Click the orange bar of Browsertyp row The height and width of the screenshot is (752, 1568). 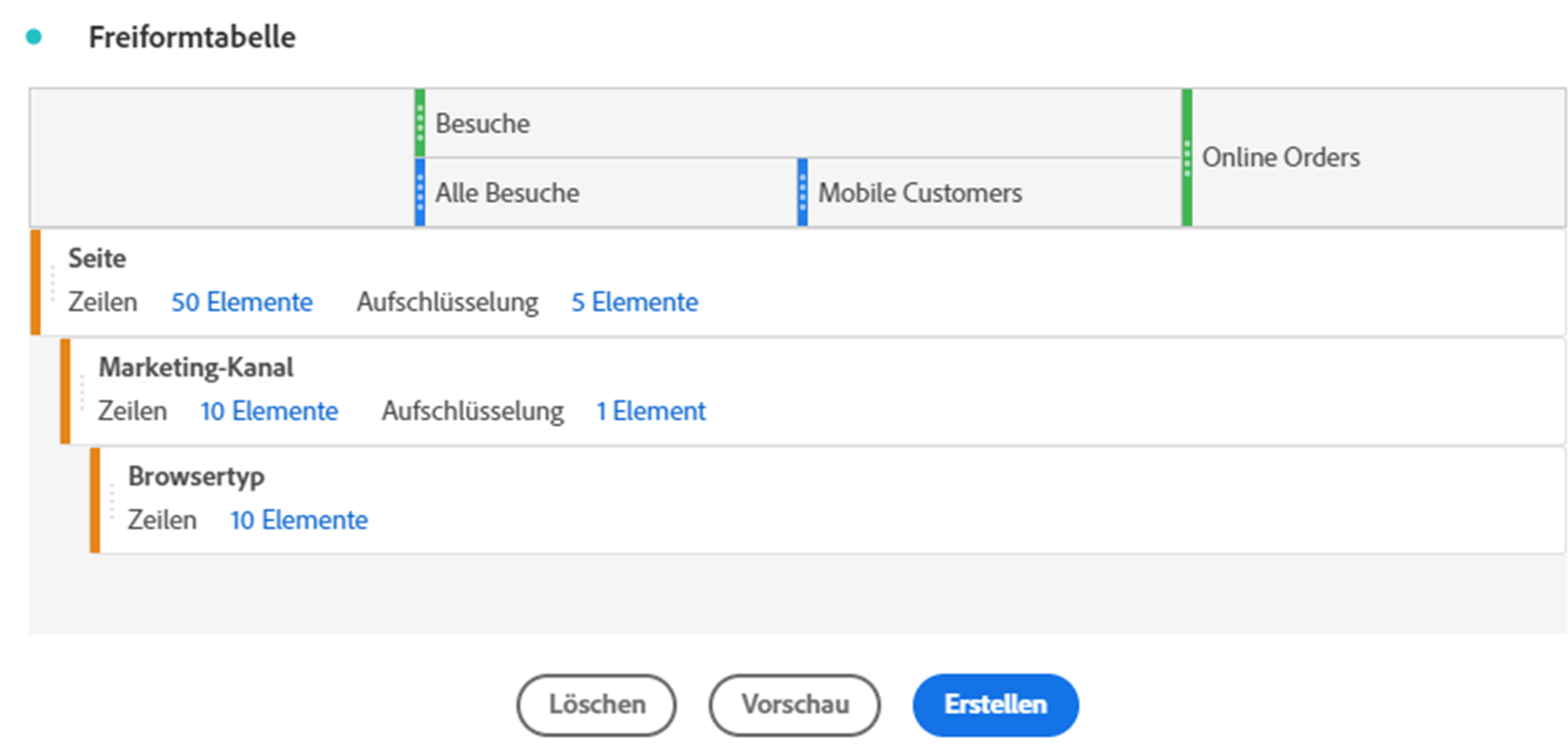[x=95, y=500]
